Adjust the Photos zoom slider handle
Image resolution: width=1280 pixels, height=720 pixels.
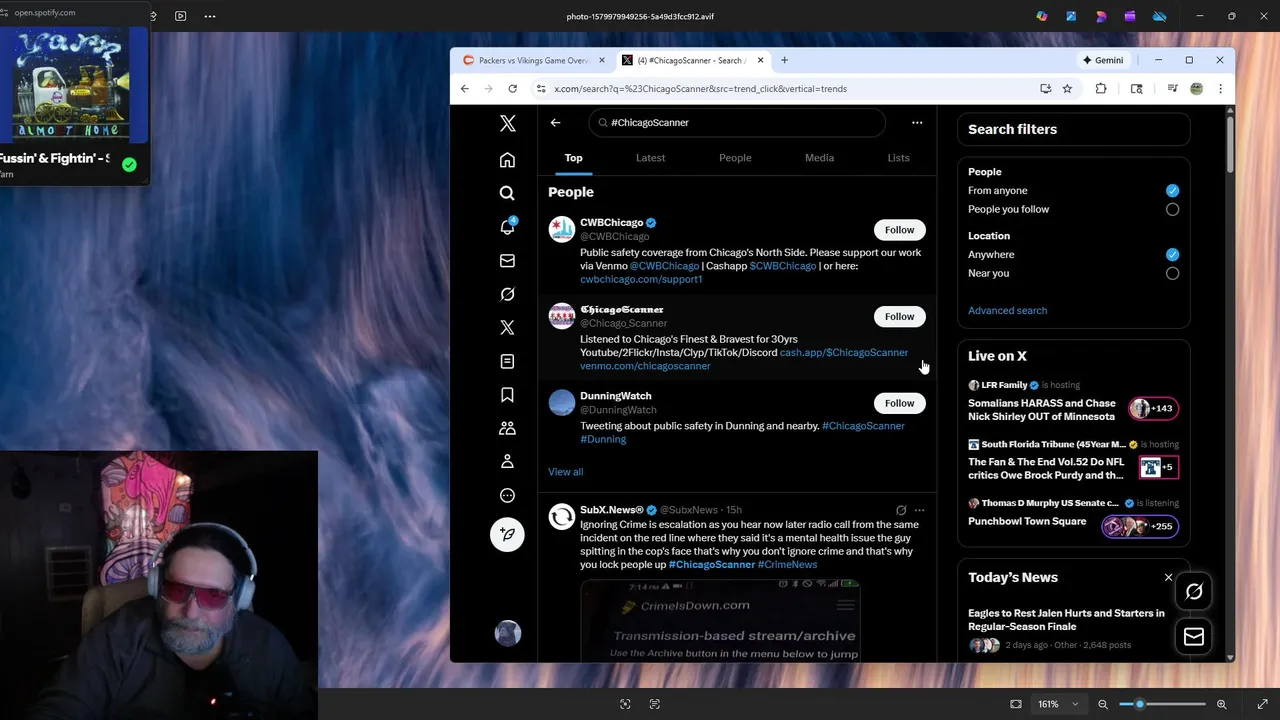pos(1139,704)
